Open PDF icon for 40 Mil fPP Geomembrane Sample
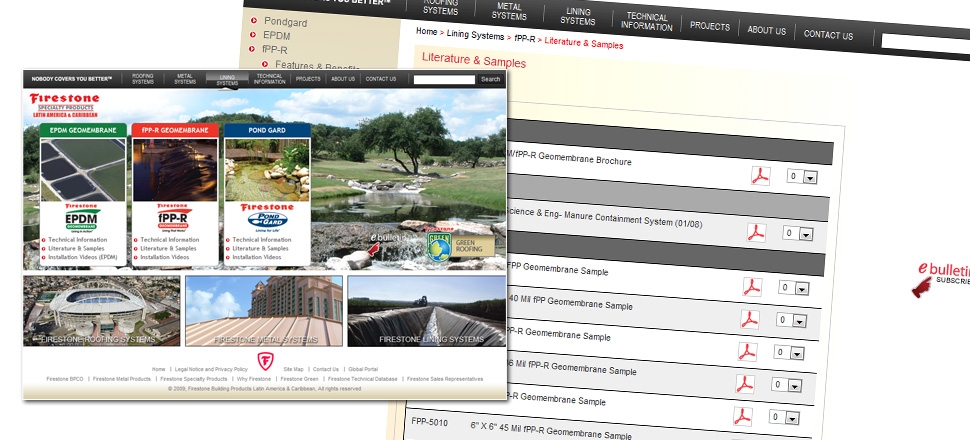The width and height of the screenshot is (970, 440). point(749,319)
